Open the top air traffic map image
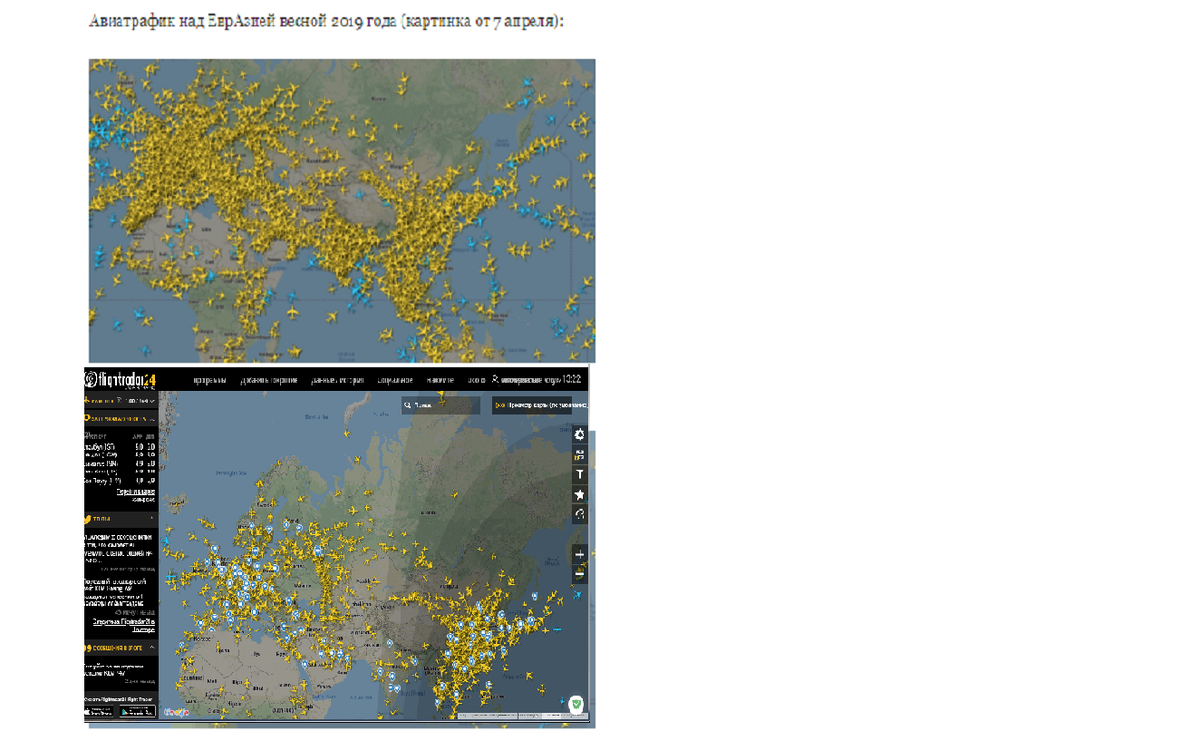 [342, 210]
